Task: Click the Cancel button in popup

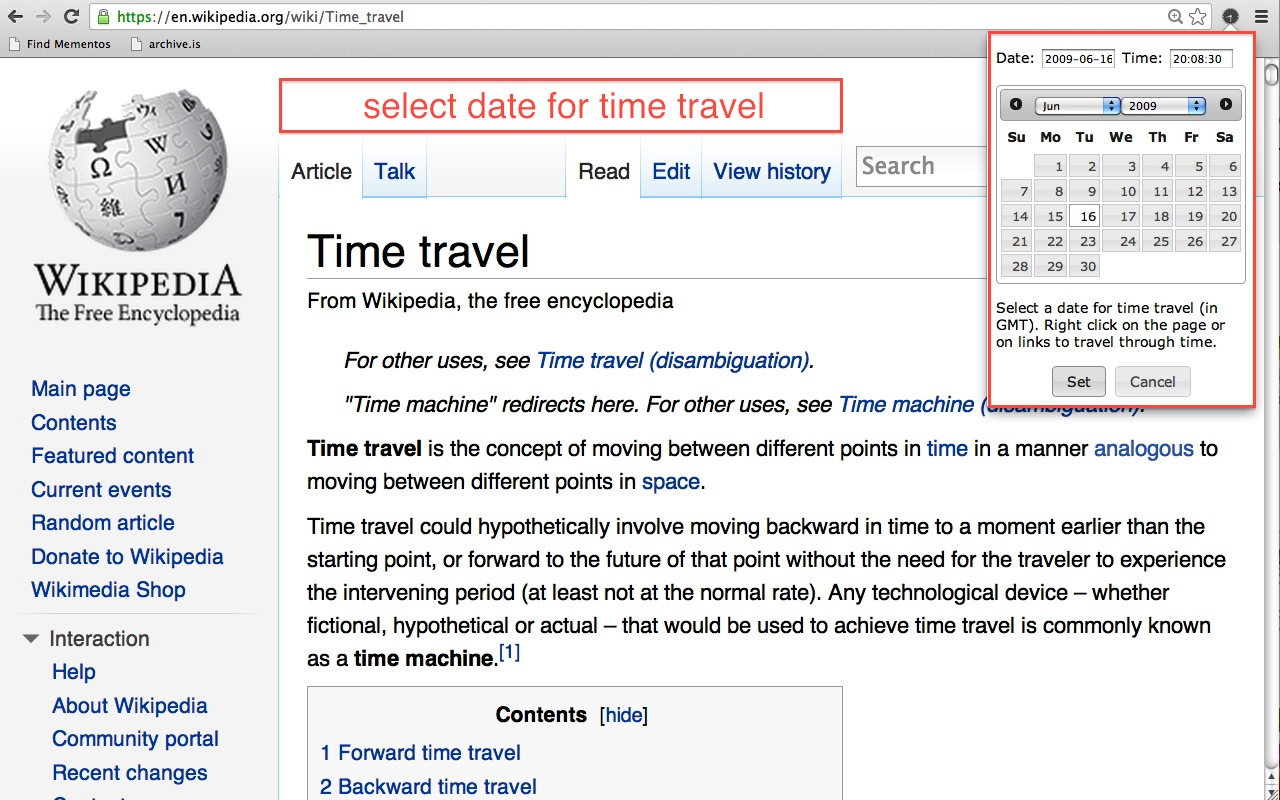Action: pos(1152,382)
